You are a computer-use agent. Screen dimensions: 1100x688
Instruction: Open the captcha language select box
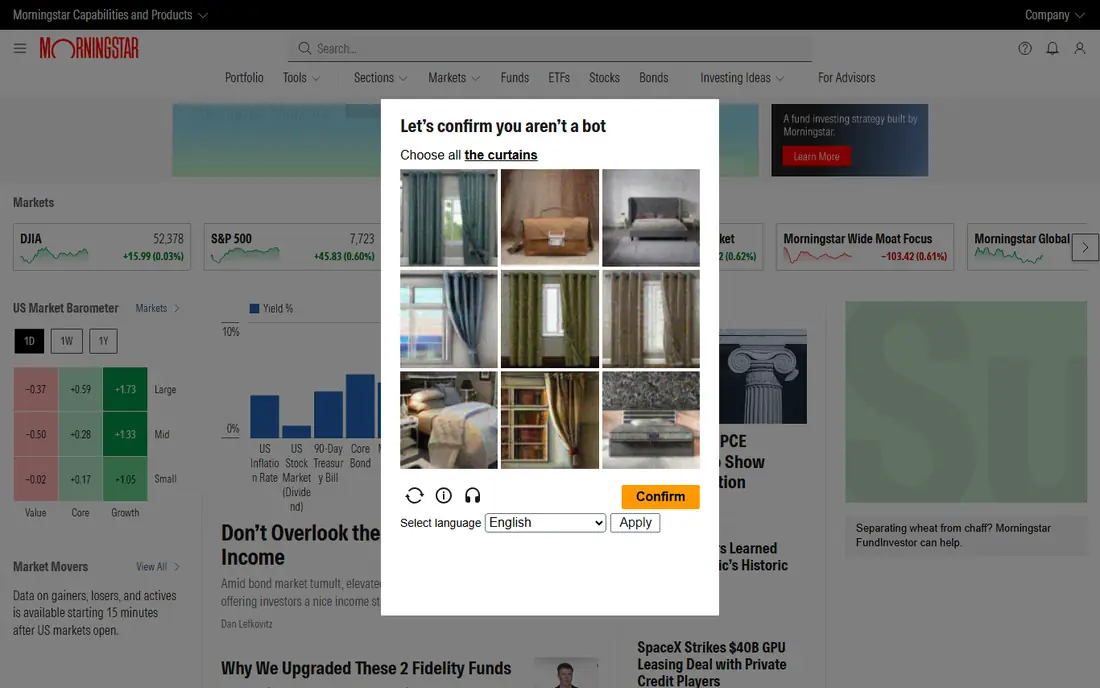545,522
